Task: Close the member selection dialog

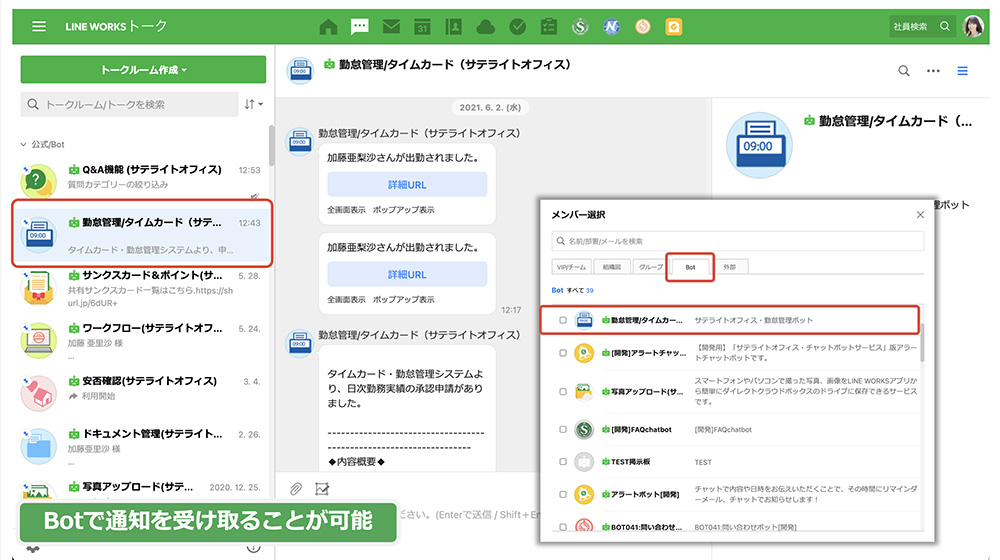Action: tap(920, 215)
